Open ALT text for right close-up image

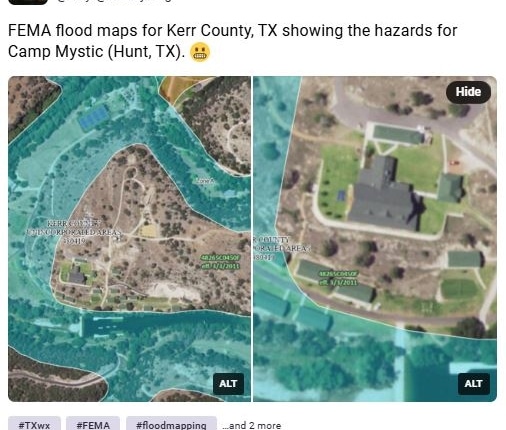(474, 384)
